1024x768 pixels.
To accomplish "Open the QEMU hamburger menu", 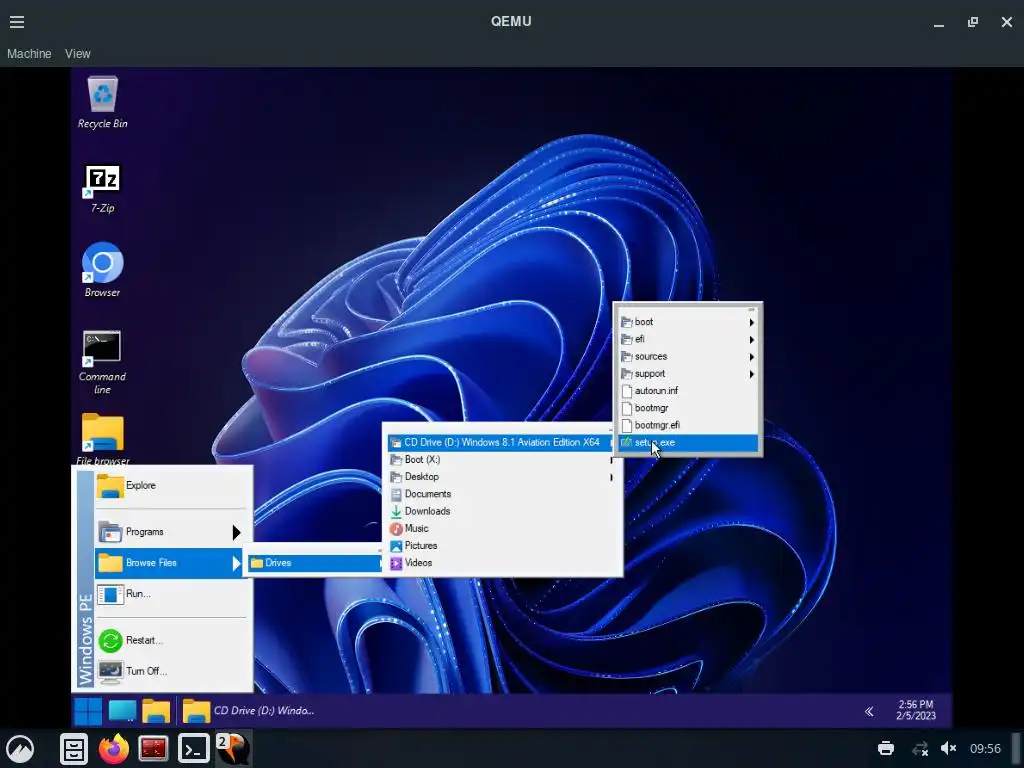I will 17,22.
